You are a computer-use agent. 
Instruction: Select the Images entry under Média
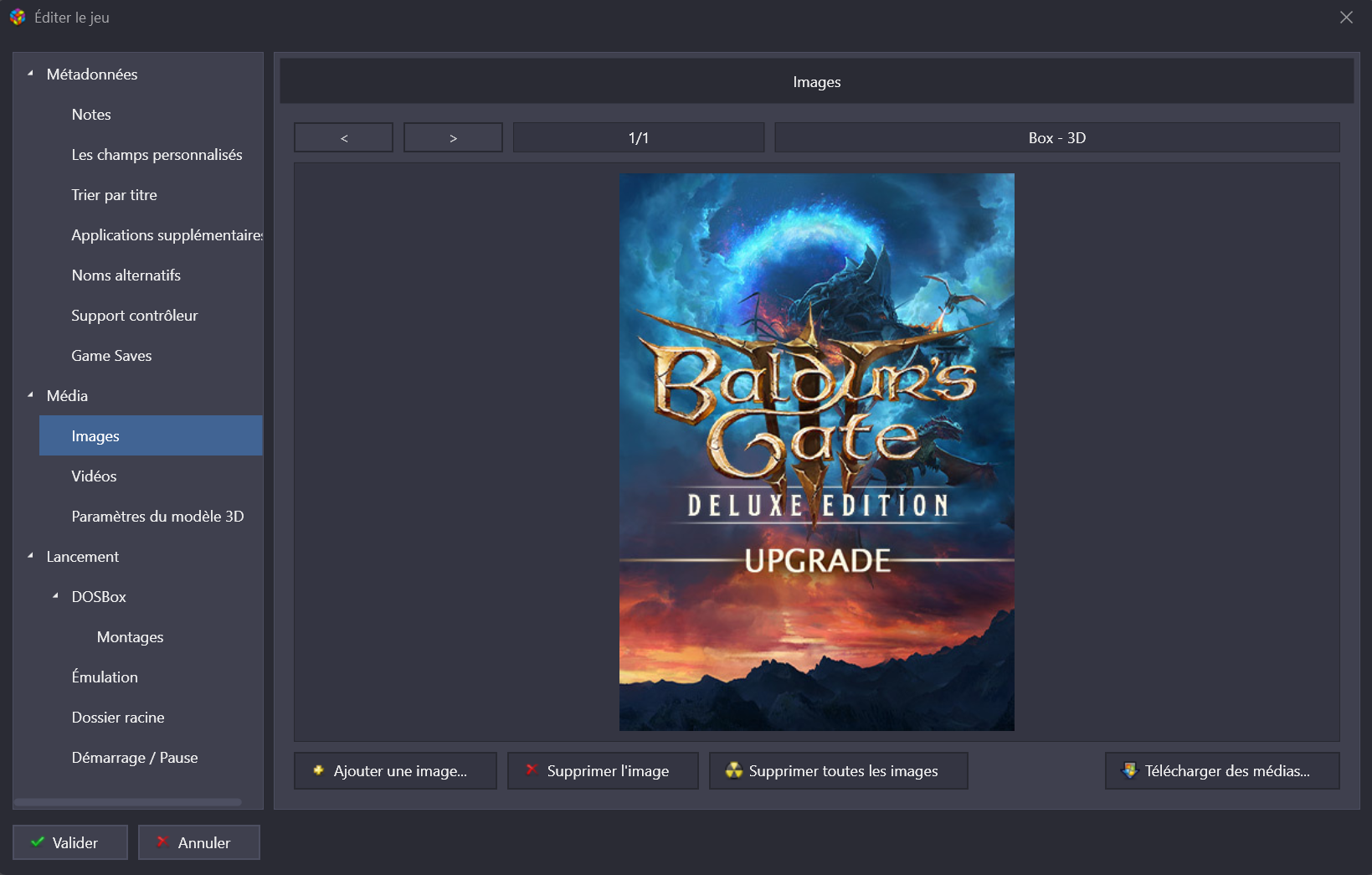point(151,435)
